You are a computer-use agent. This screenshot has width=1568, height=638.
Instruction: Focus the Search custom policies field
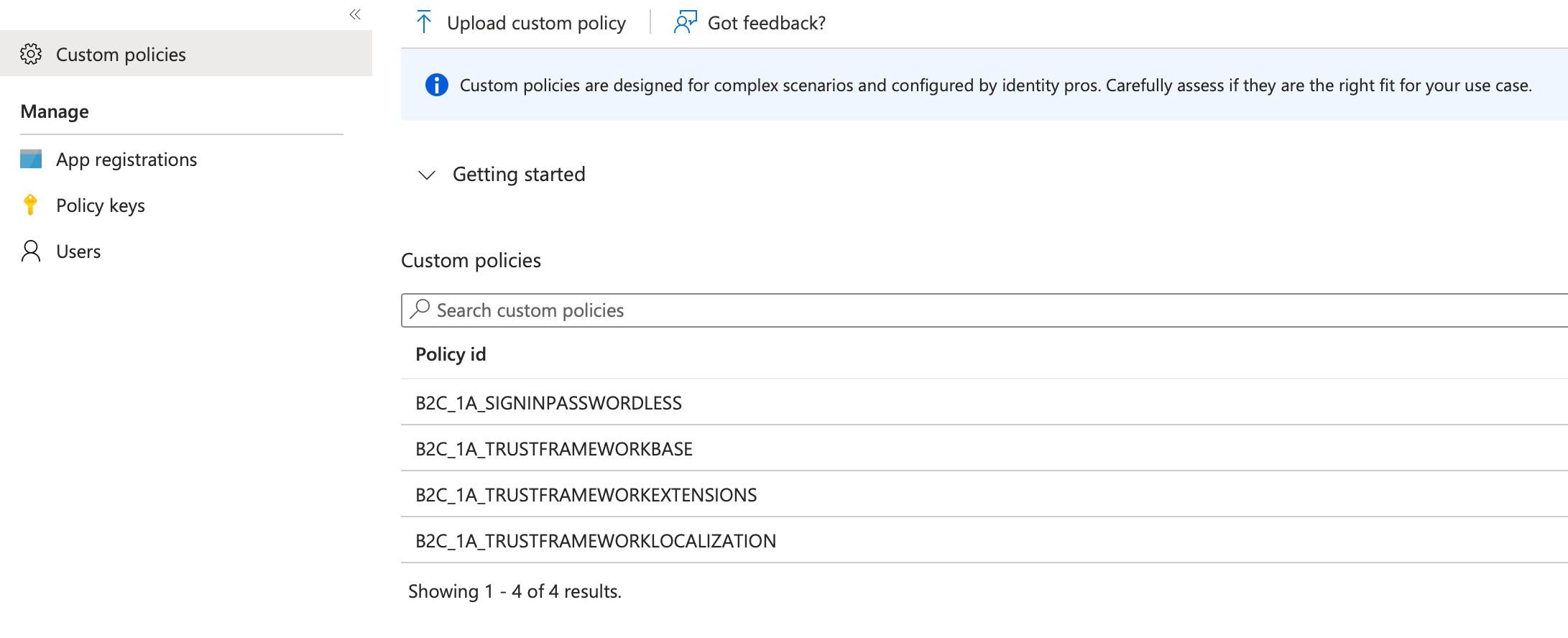click(x=984, y=310)
